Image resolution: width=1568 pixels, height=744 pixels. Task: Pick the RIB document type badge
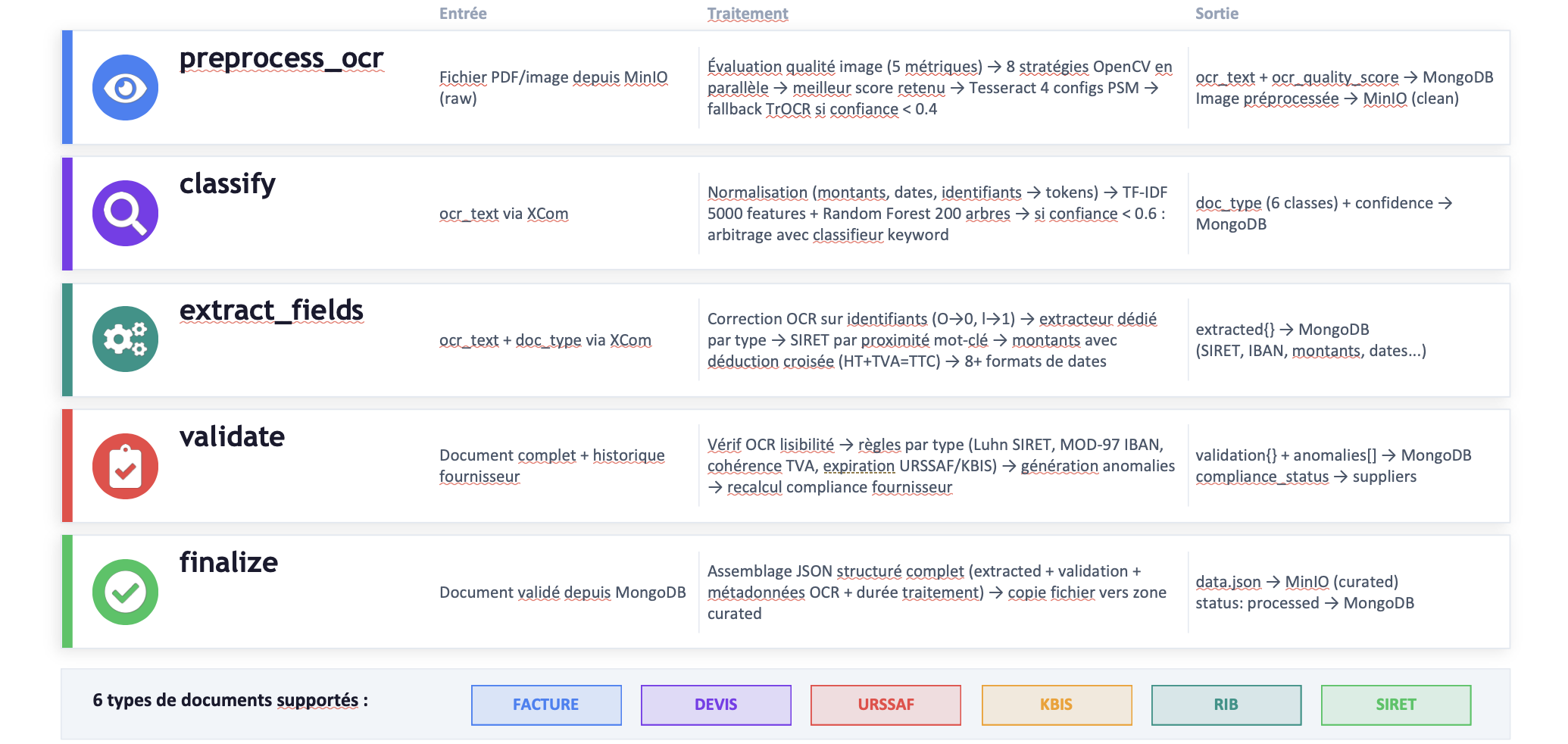pos(1226,705)
